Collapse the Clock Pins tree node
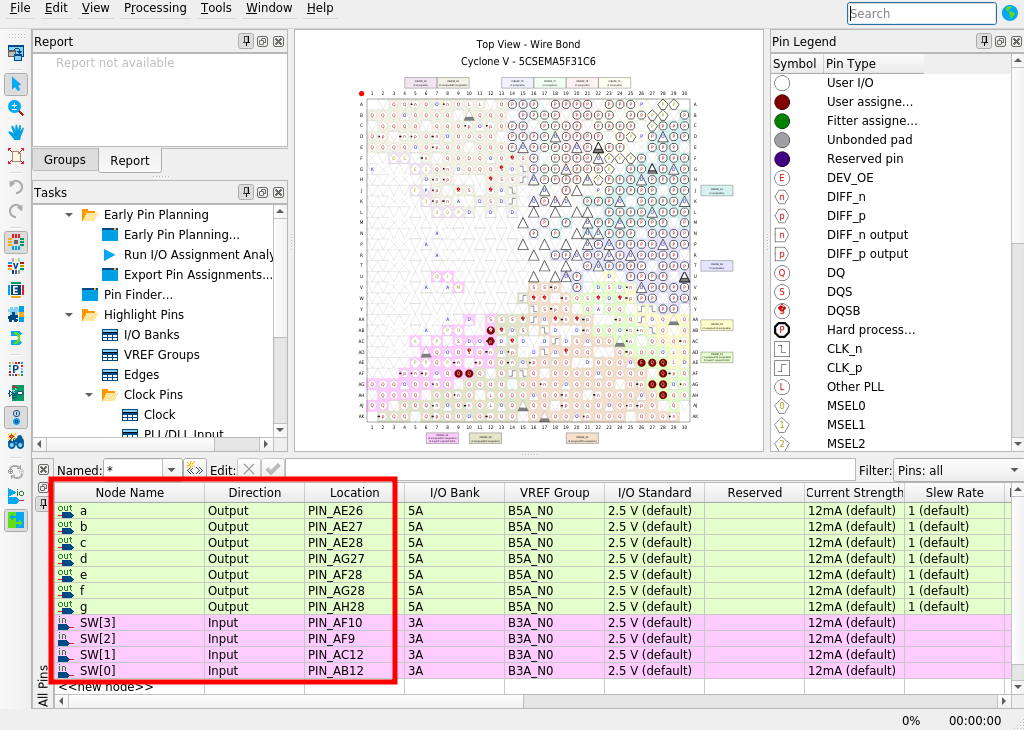1028x730 pixels. [89, 395]
